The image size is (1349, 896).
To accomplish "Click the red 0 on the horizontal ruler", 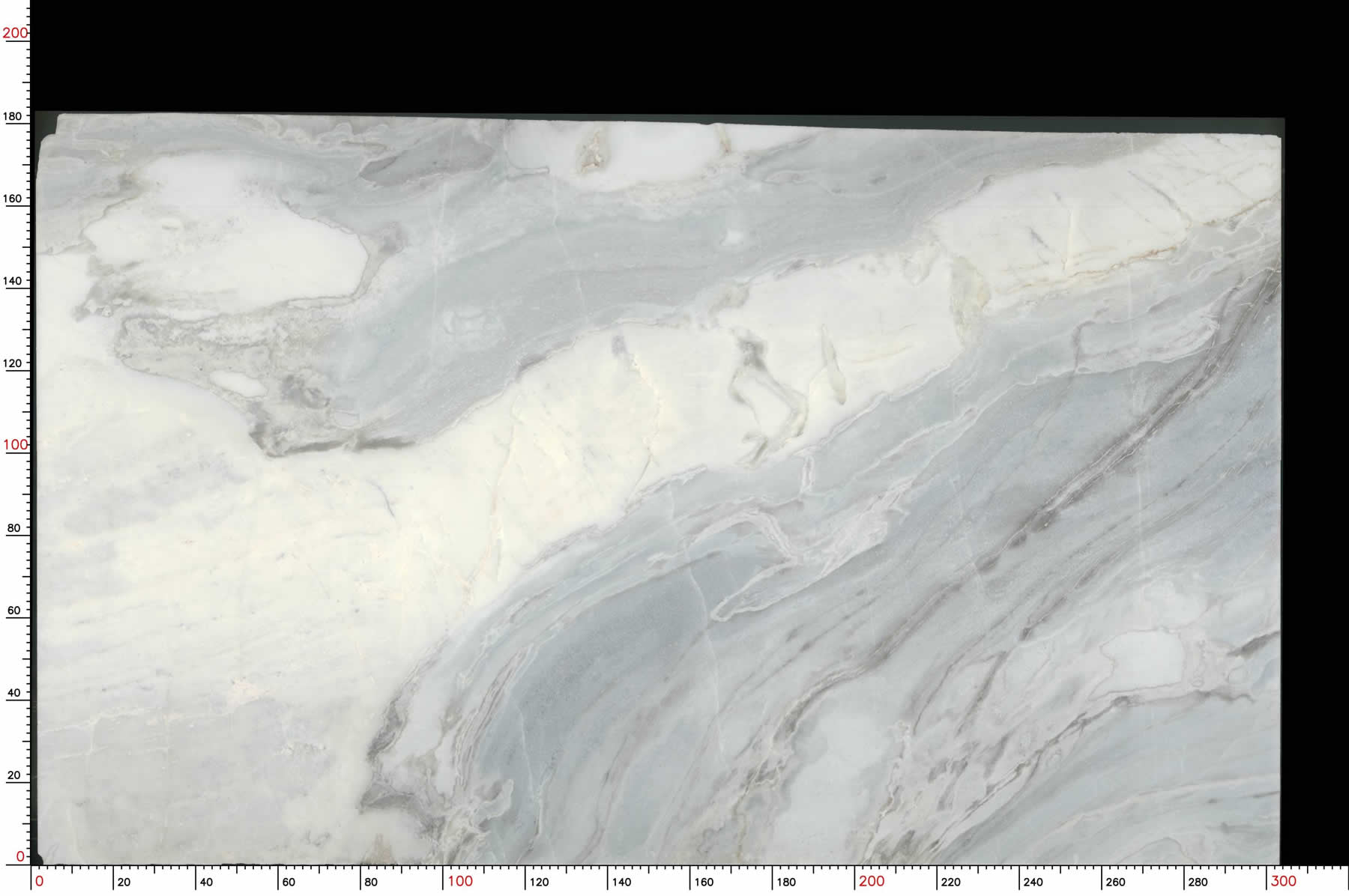I will coord(40,882).
